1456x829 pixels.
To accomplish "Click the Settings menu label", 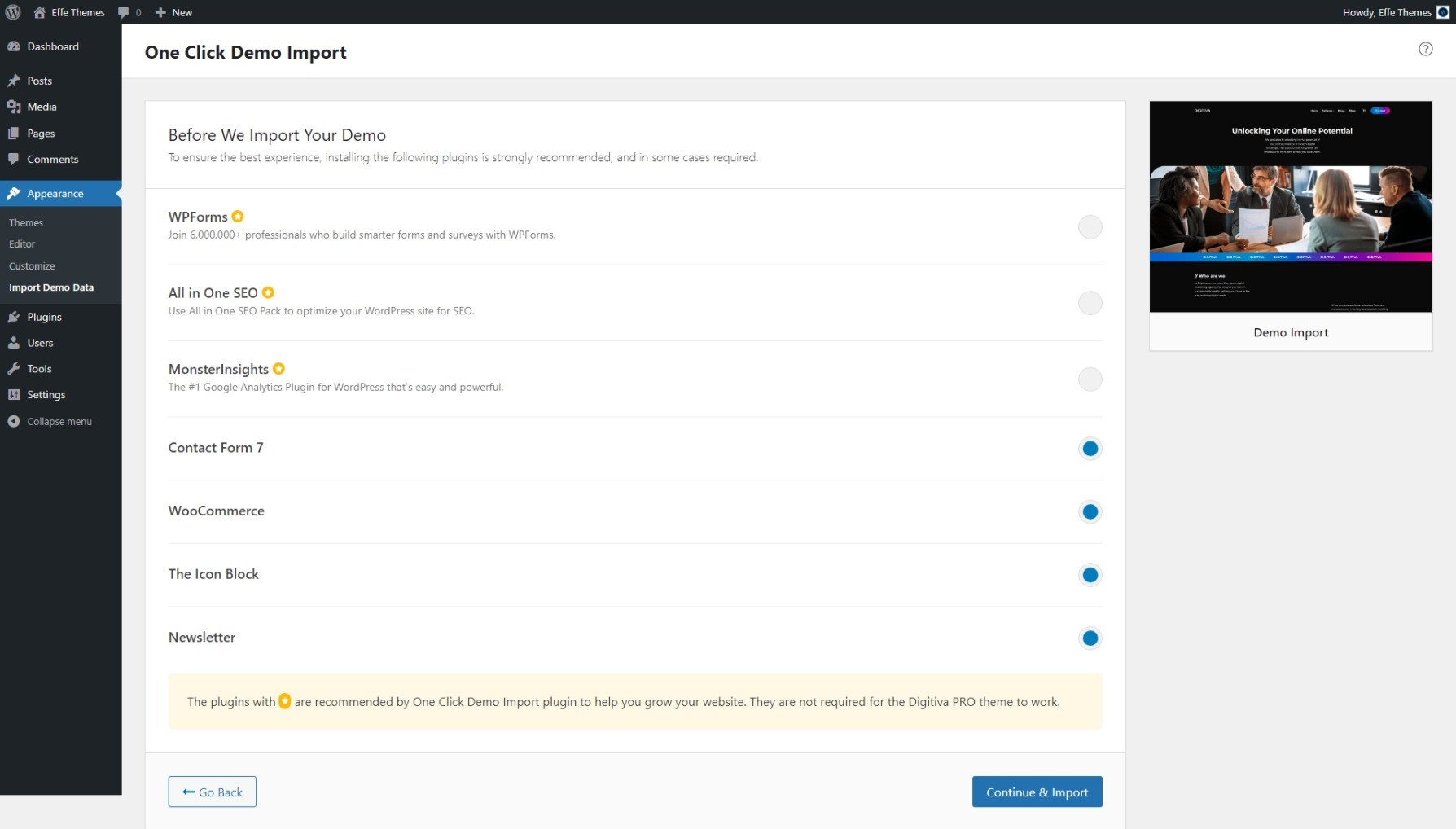I will click(46, 395).
